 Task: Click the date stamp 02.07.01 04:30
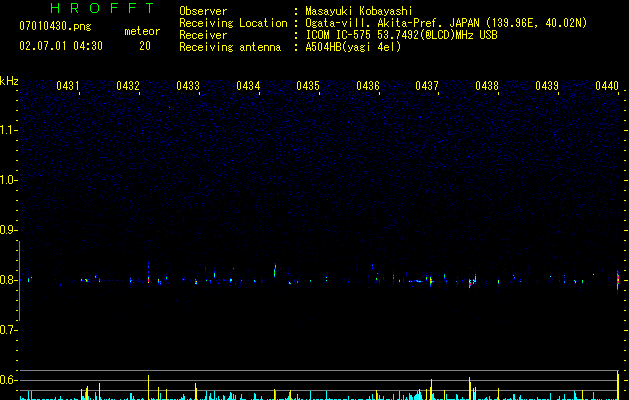(61, 46)
